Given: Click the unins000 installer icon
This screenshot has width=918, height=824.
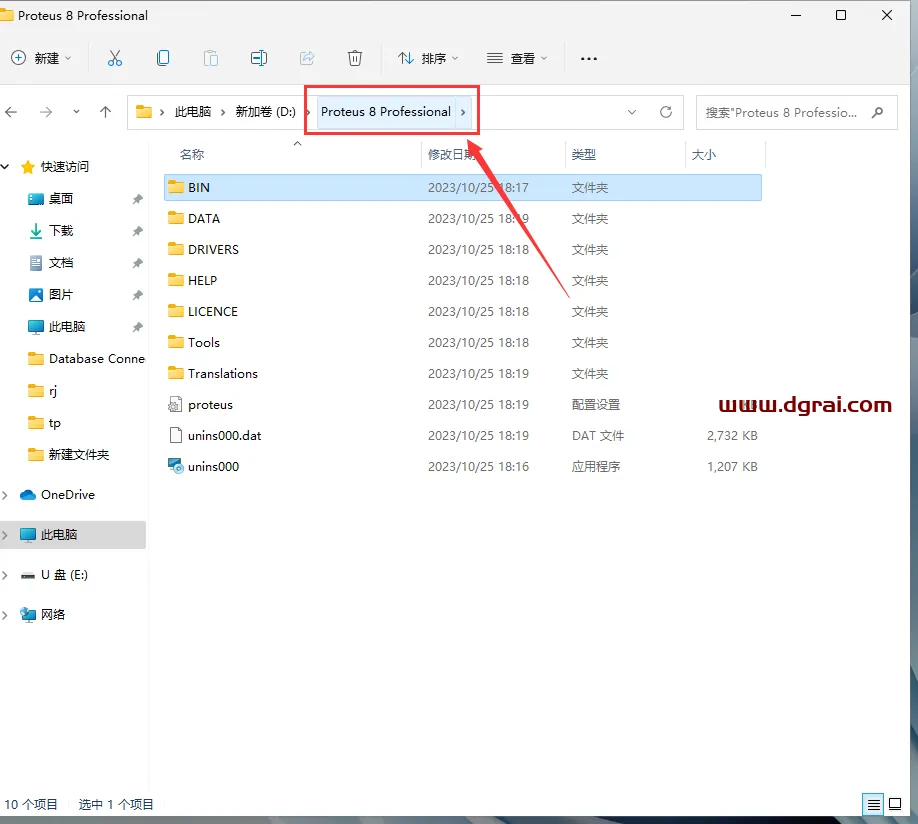Looking at the screenshot, I should (x=176, y=466).
